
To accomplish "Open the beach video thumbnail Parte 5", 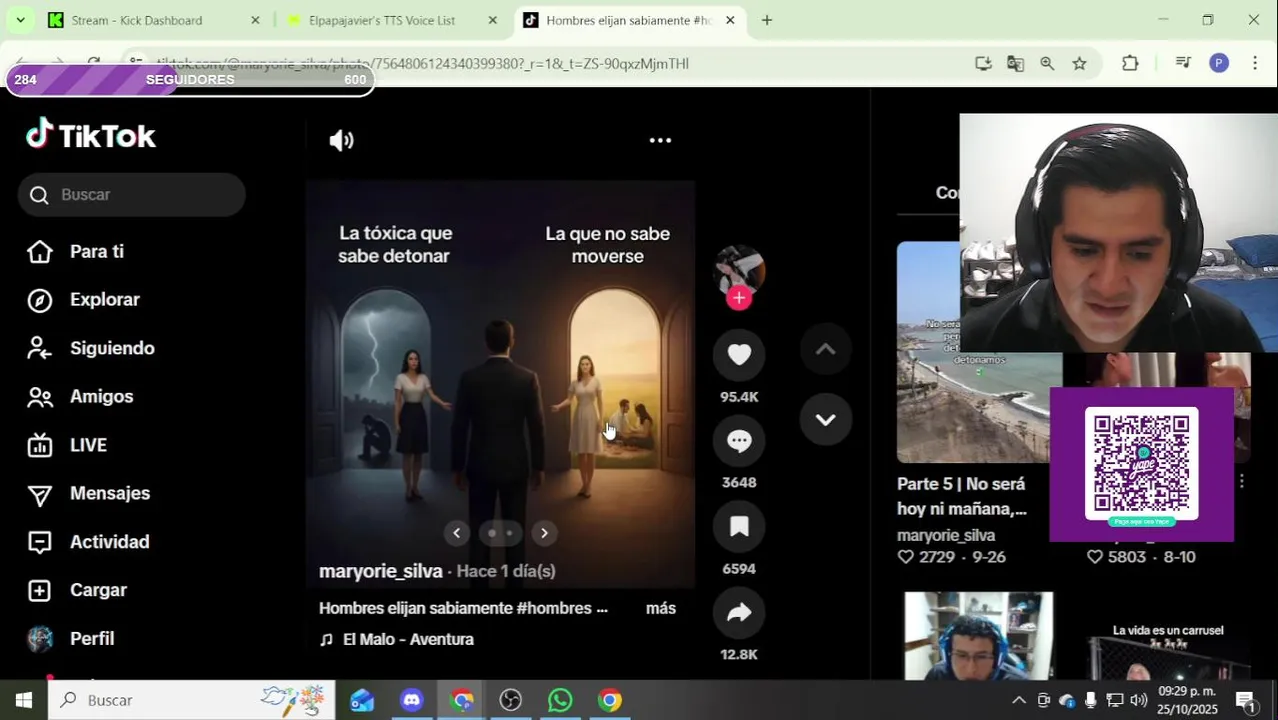I will coord(979,352).
